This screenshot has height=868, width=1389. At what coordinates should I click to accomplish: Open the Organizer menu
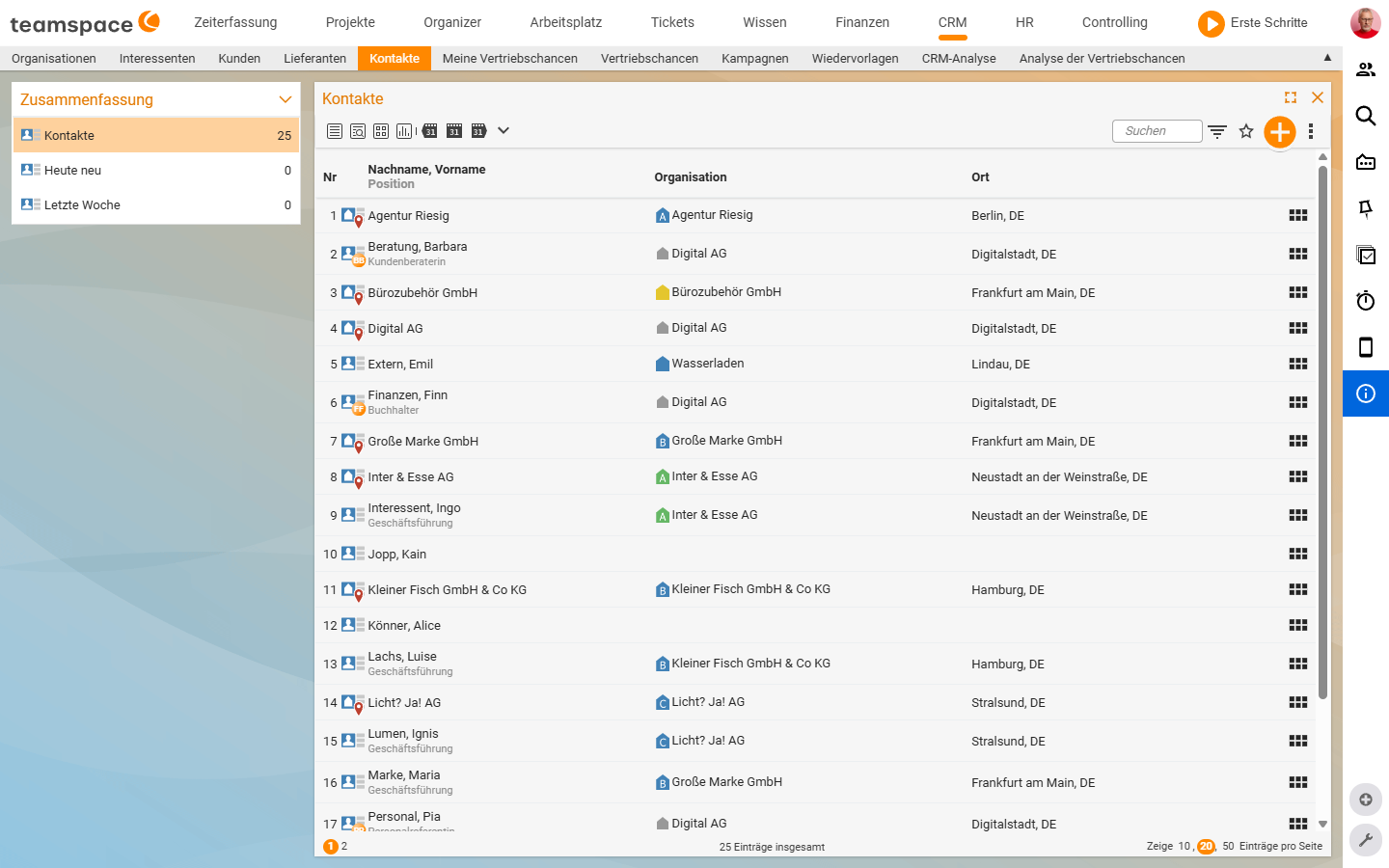452,22
